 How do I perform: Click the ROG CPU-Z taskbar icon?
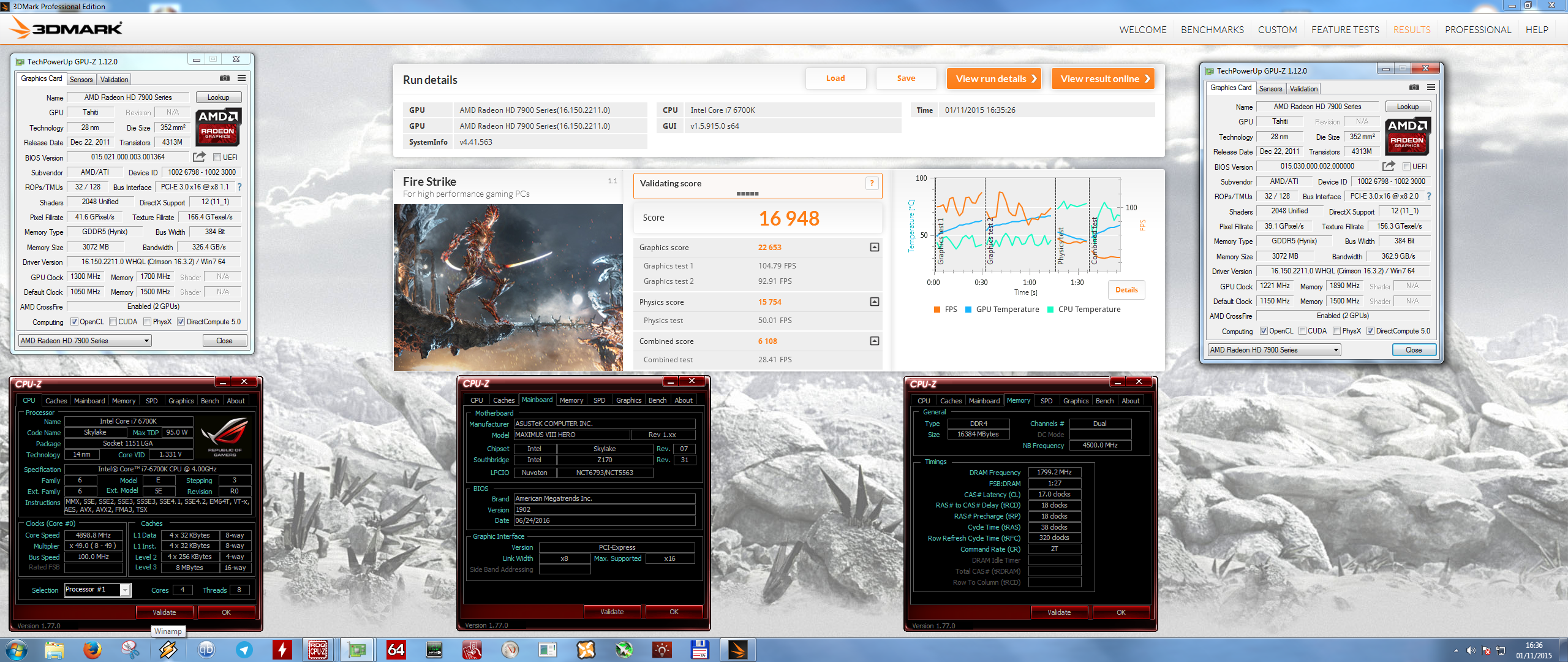pos(317,650)
